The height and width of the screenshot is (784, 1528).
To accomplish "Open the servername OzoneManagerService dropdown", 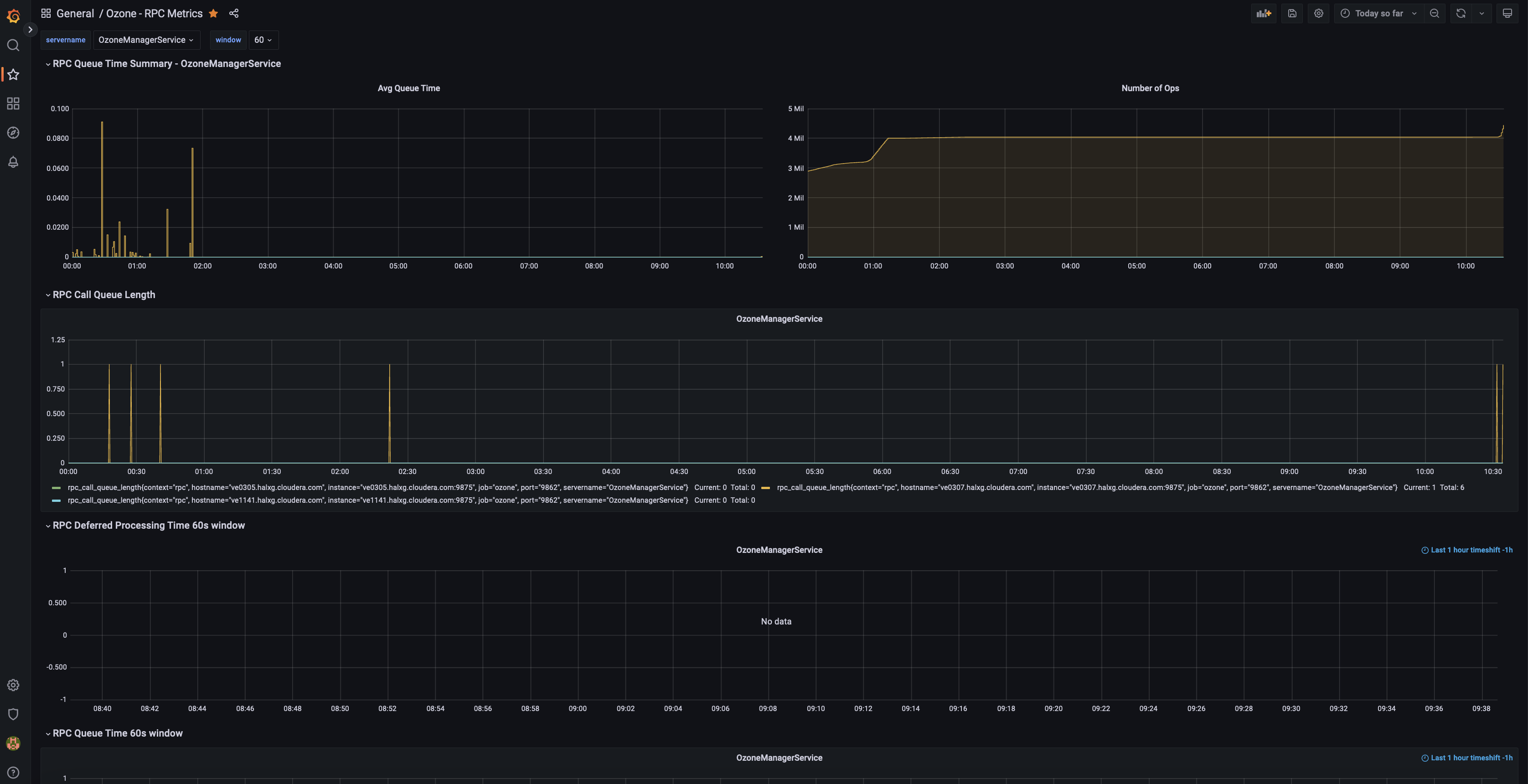I will 146,40.
